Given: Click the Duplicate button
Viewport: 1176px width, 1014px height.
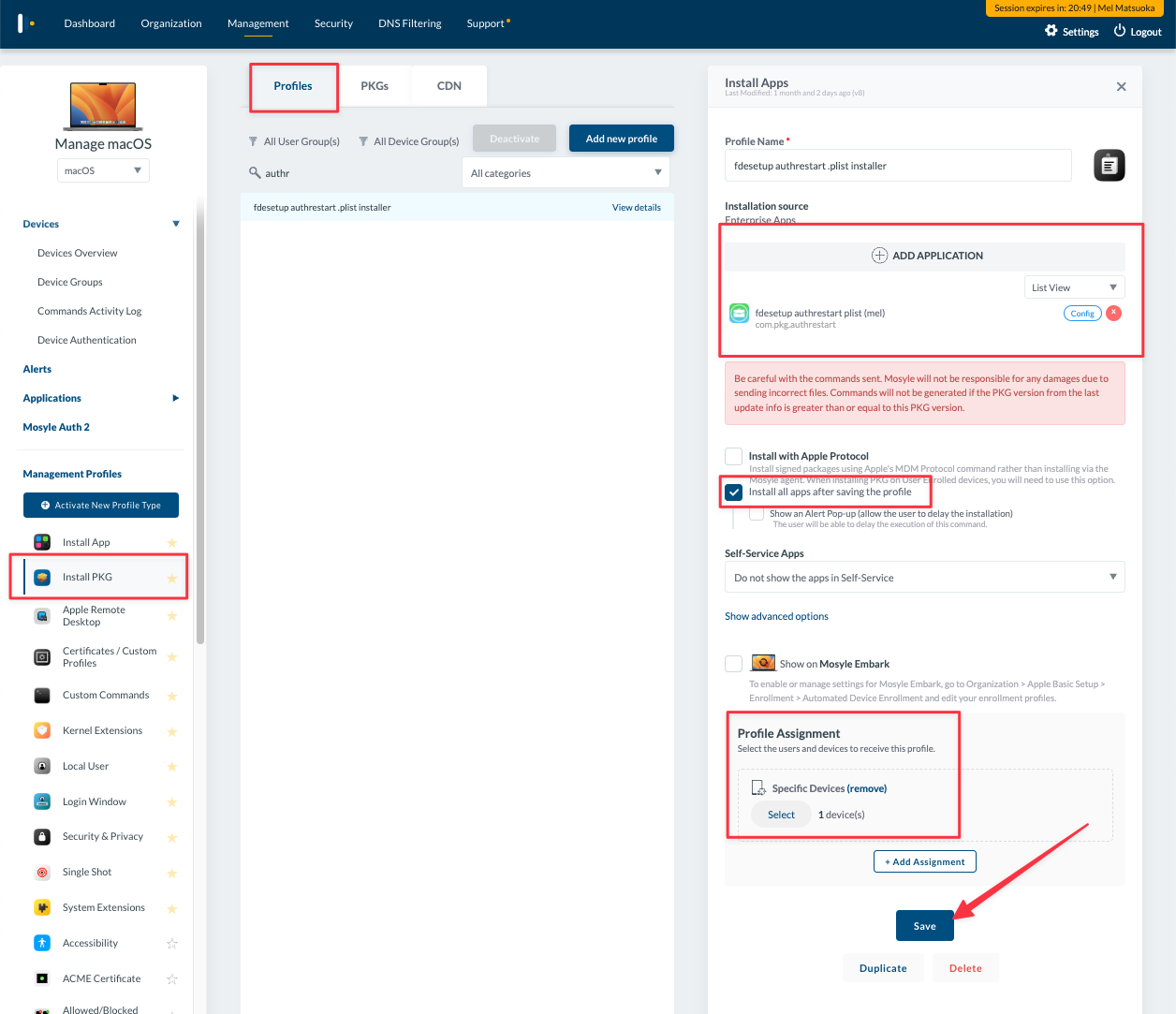Looking at the screenshot, I should click(883, 968).
